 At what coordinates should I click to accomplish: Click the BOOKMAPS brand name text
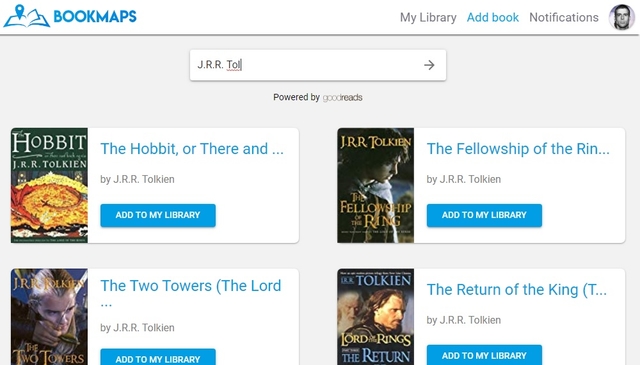[x=95, y=17]
